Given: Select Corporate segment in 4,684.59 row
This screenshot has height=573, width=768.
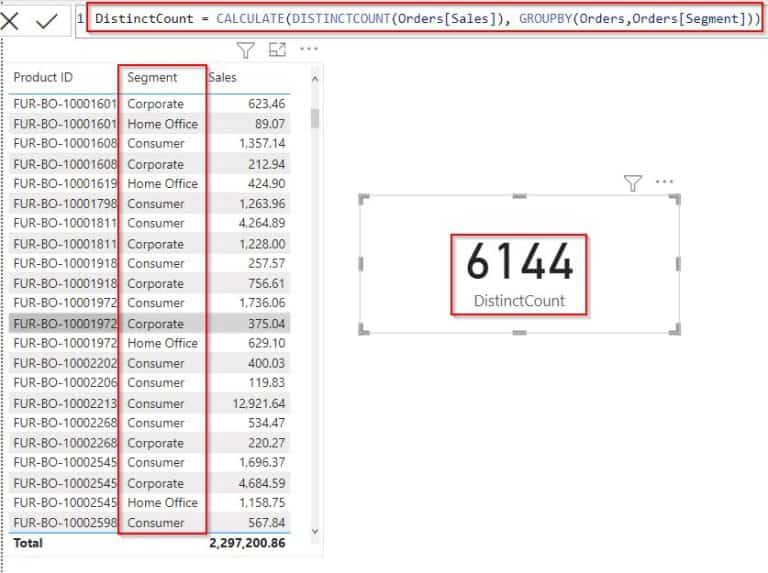Looking at the screenshot, I should pyautogui.click(x=155, y=483).
